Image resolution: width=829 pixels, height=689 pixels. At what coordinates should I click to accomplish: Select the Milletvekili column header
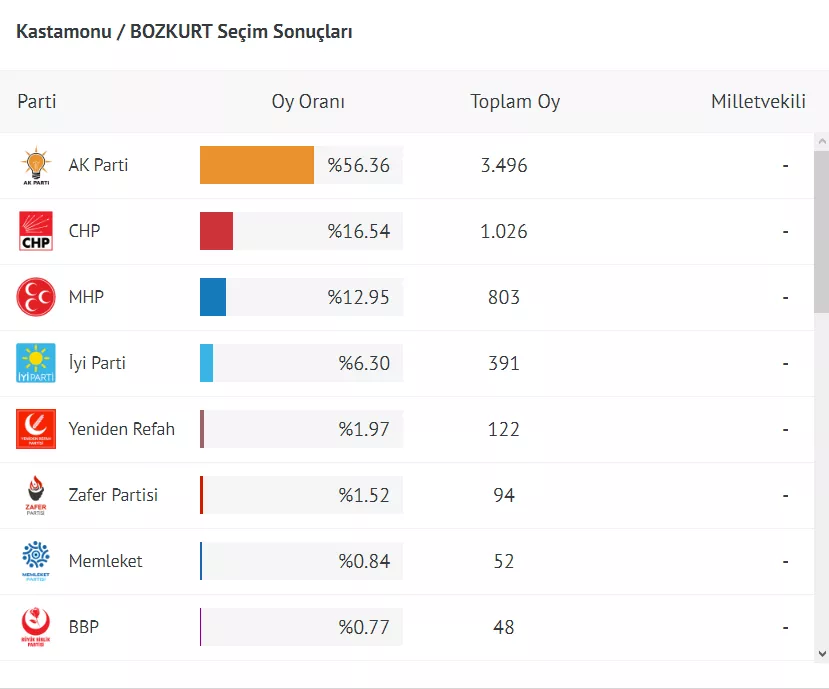[758, 102]
